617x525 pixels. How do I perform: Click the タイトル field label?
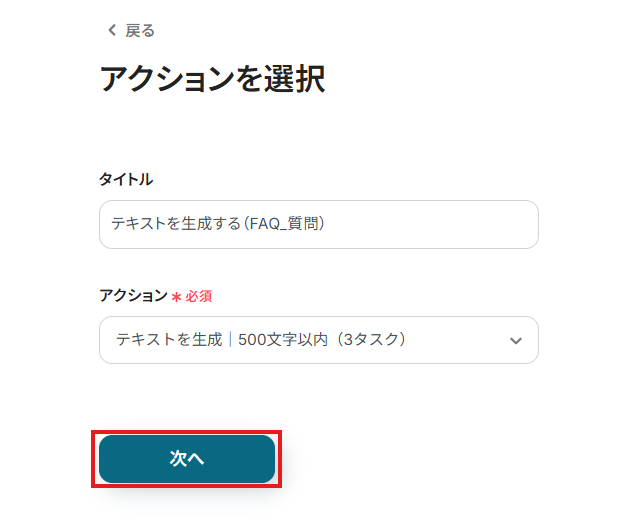tap(126, 179)
